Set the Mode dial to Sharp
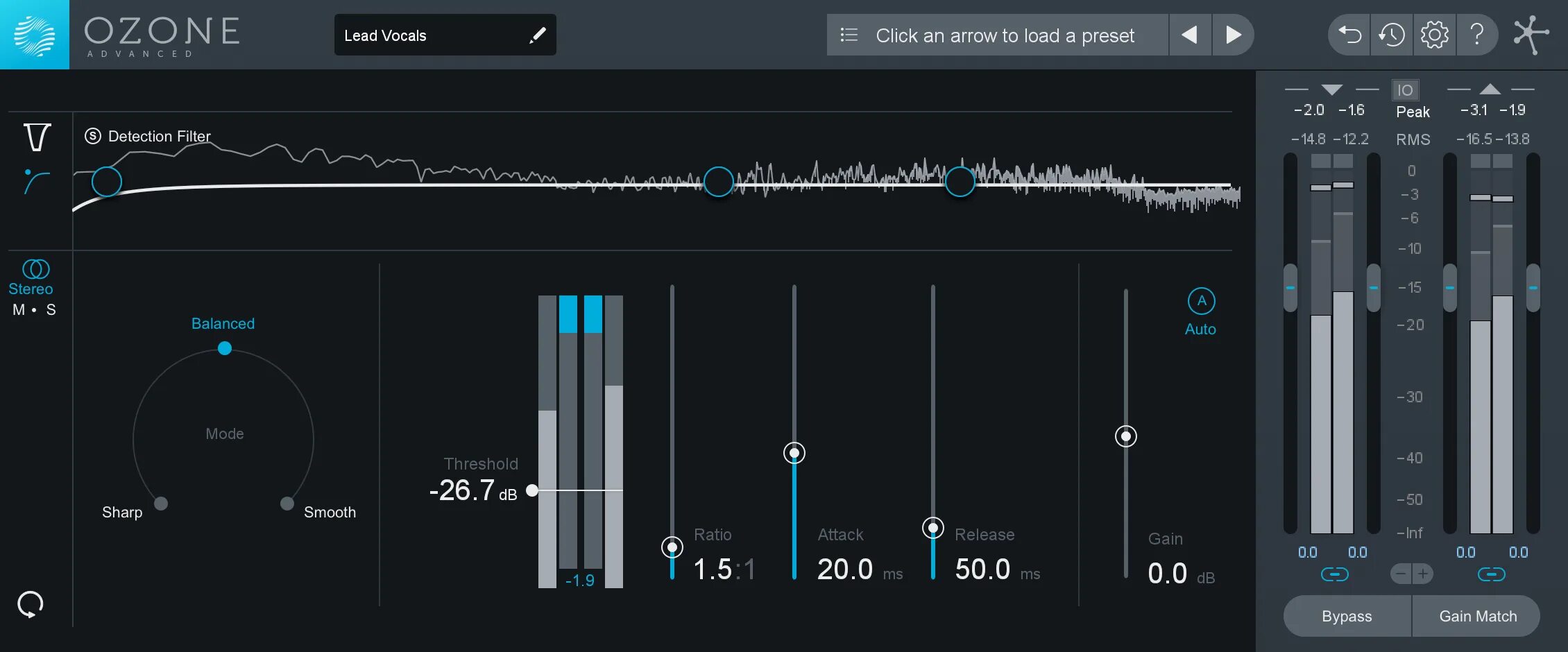The height and width of the screenshot is (652, 1568). 161,504
